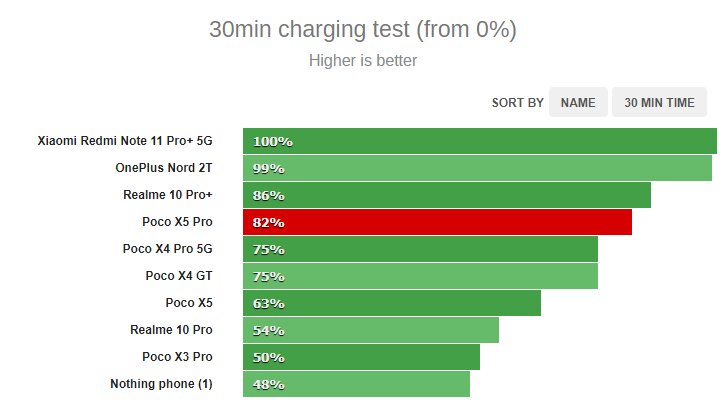Click the Poco X5 Pro device label
Viewport: 726px width, 408px height.
(177, 222)
